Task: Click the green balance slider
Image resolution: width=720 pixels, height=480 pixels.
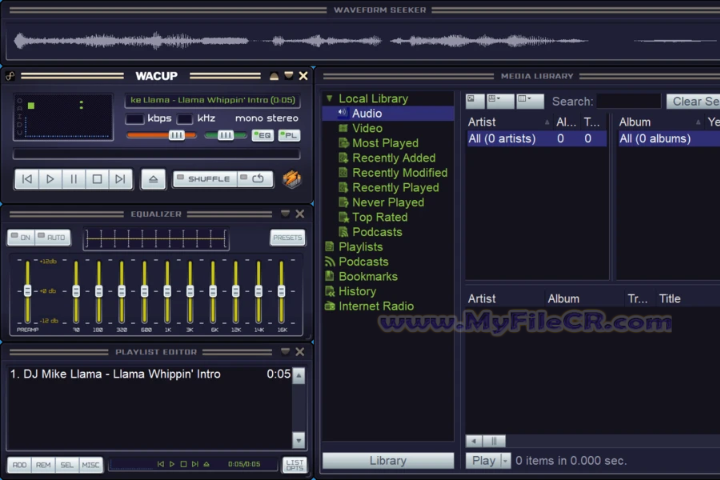Action: (225, 135)
